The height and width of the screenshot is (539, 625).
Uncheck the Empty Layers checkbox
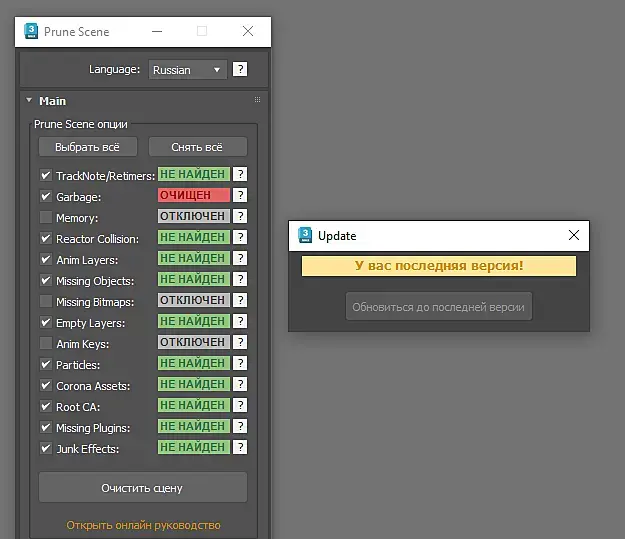pos(46,322)
